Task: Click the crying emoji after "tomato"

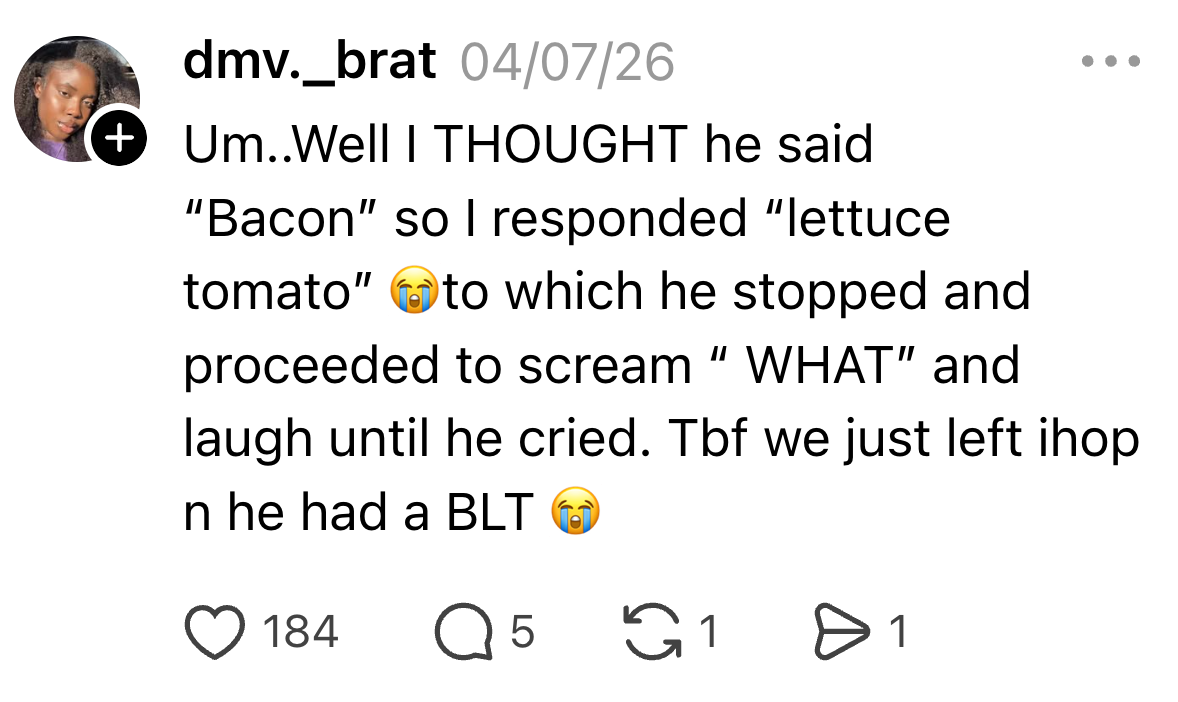Action: pyautogui.click(x=415, y=292)
